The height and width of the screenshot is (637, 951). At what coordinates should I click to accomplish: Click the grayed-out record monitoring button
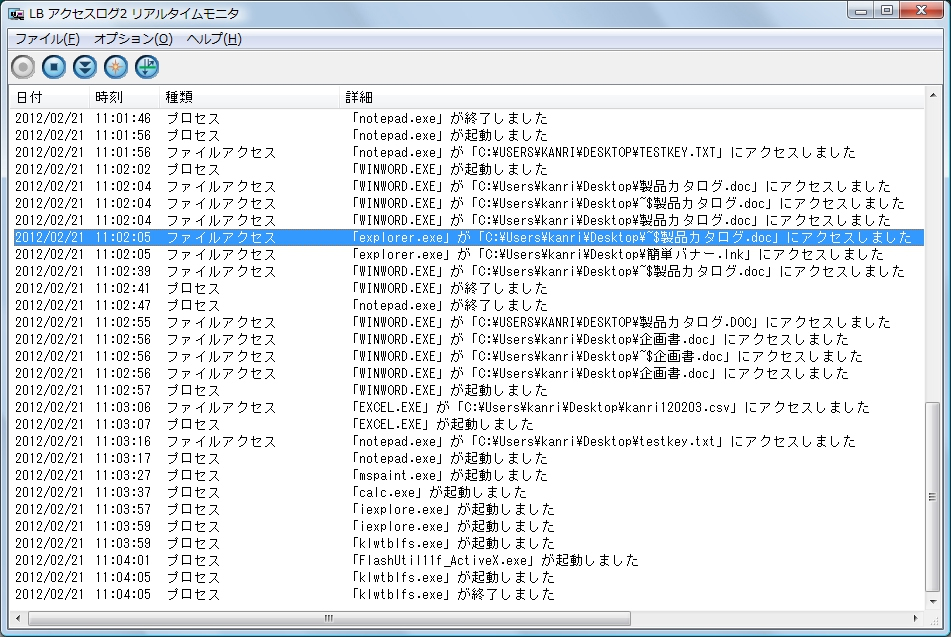tap(23, 67)
